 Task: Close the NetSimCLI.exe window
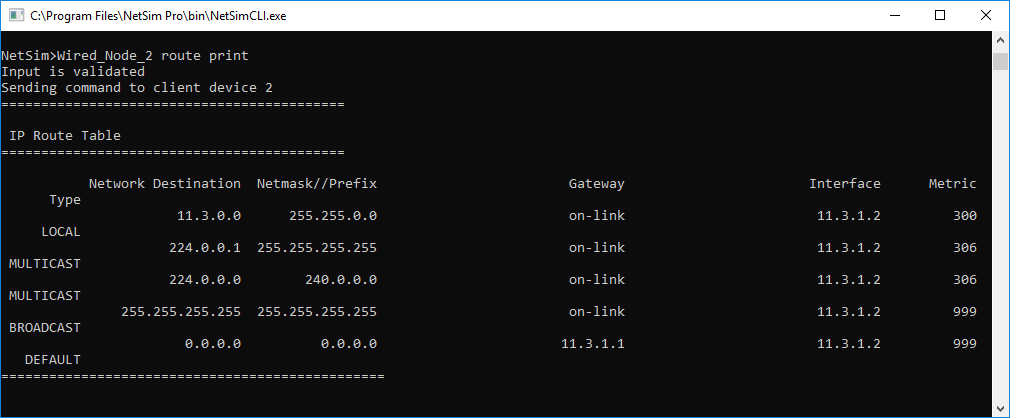(986, 15)
